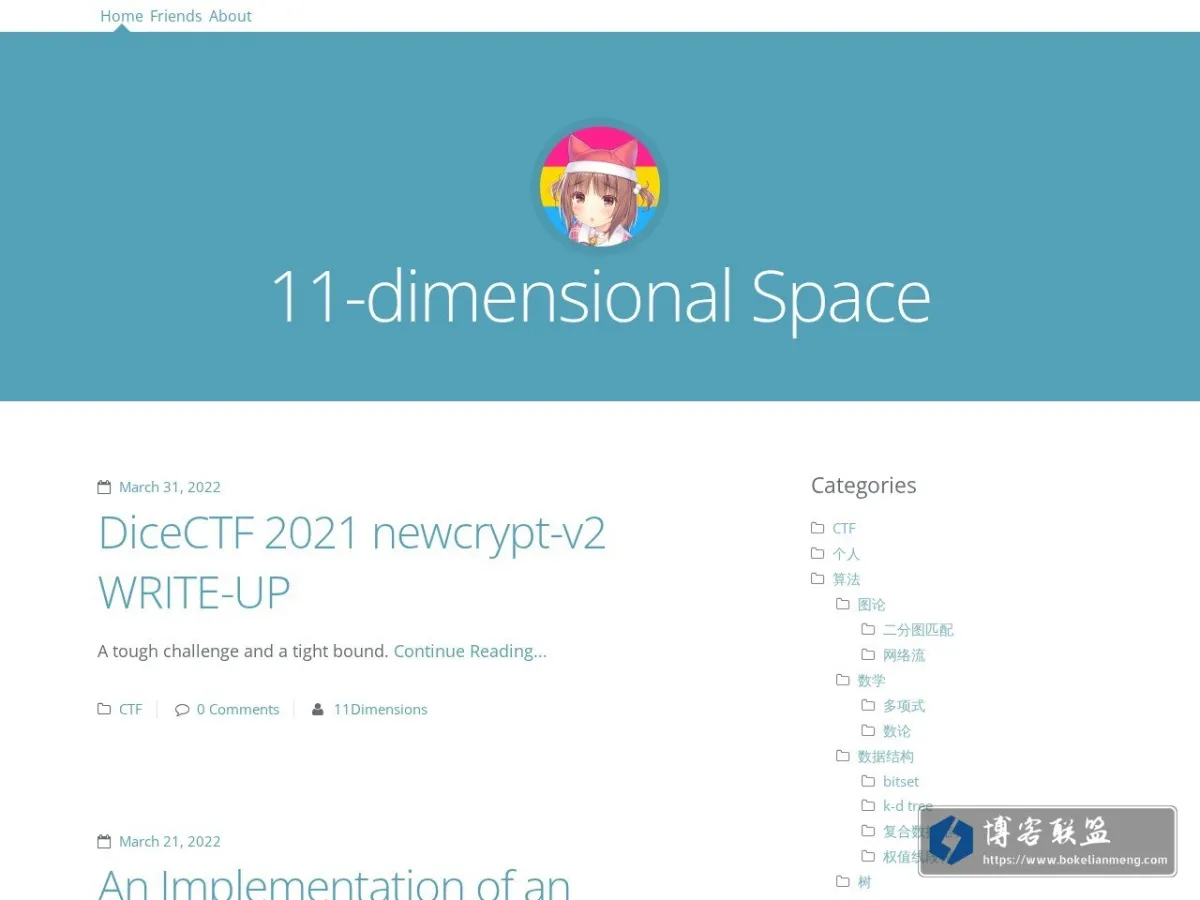Click the calendar icon beside March 31, 2022
Screen dimensions: 1200x900
104,487
